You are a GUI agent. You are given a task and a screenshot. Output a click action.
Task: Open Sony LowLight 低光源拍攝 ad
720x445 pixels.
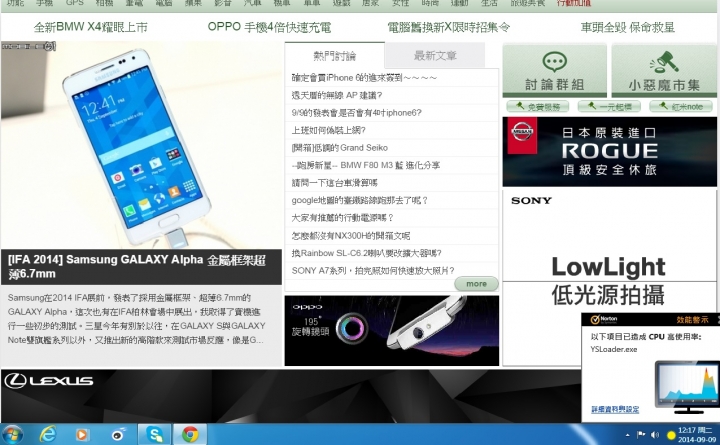(608, 280)
